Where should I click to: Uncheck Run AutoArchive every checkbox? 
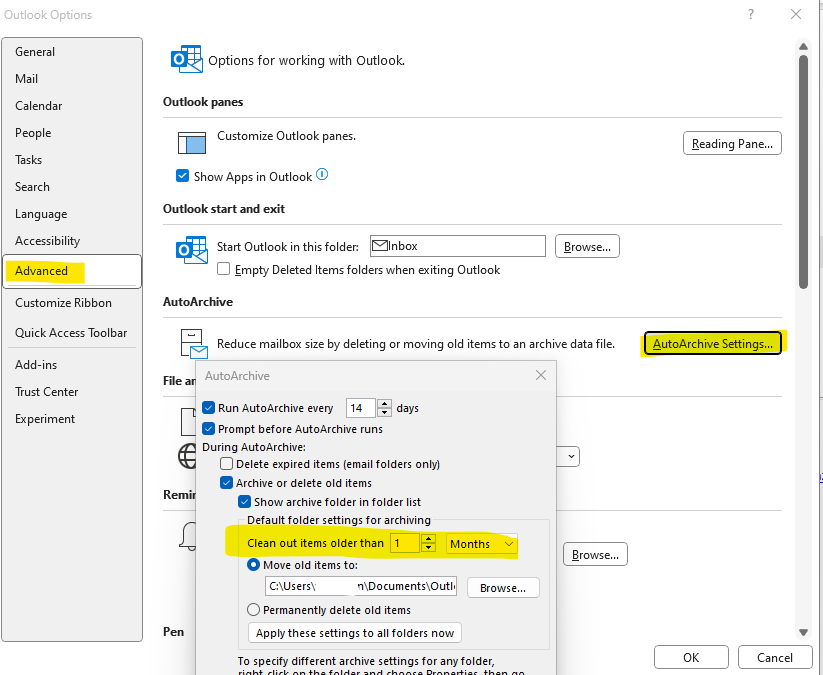[208, 408]
